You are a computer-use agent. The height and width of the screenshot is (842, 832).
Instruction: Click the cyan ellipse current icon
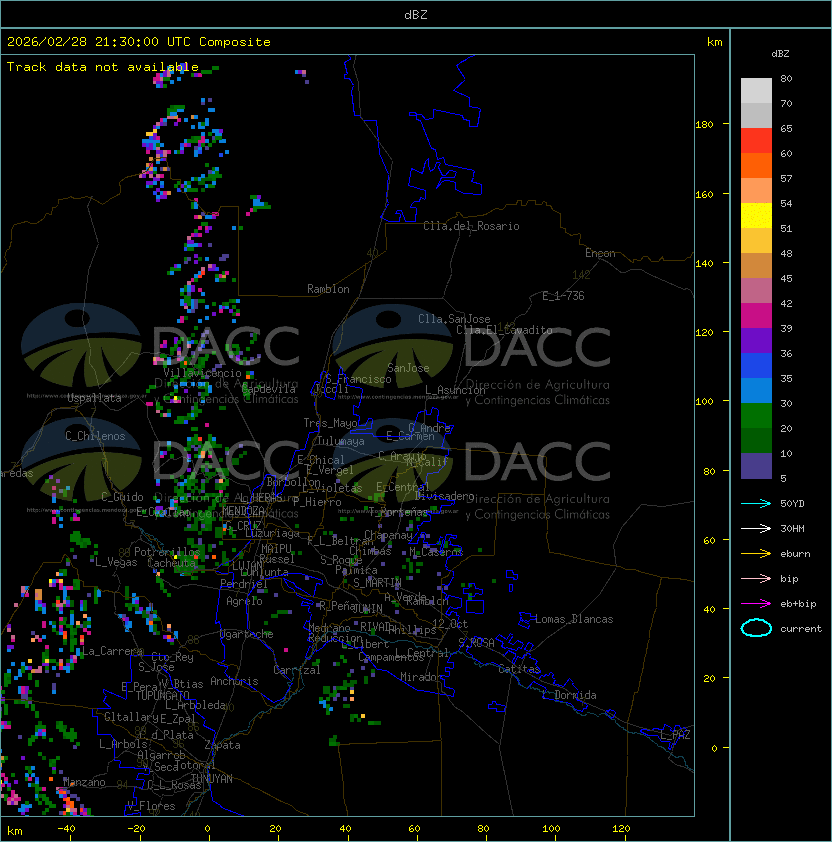(757, 628)
